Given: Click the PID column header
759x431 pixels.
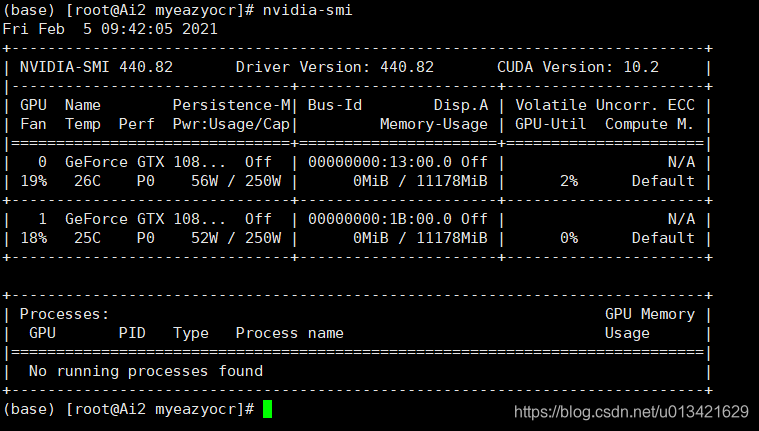Looking at the screenshot, I should 132,333.
